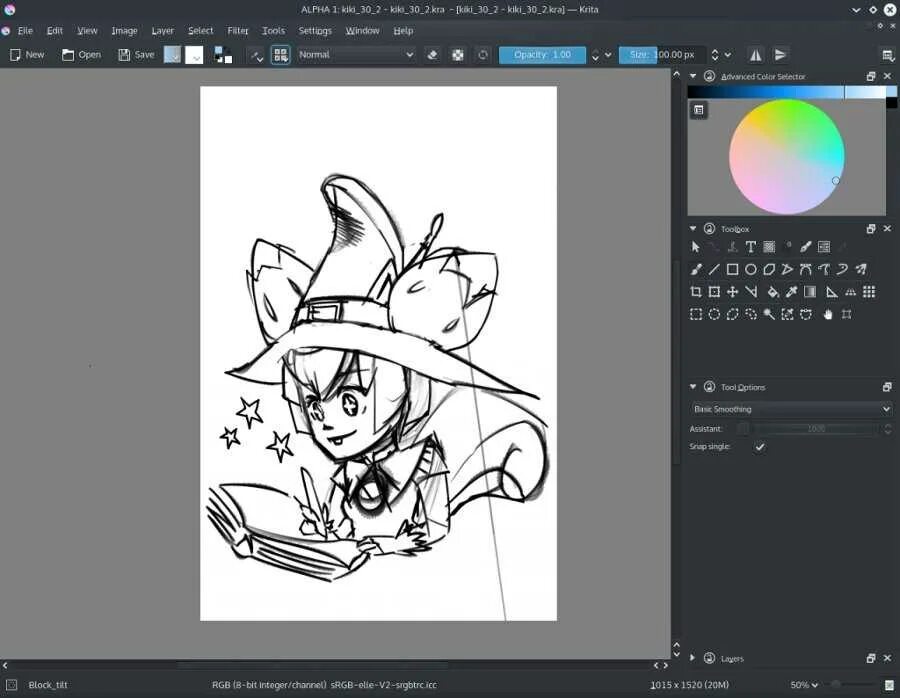900x698 pixels.
Task: Activate the Crop tool
Action: (x=698, y=292)
